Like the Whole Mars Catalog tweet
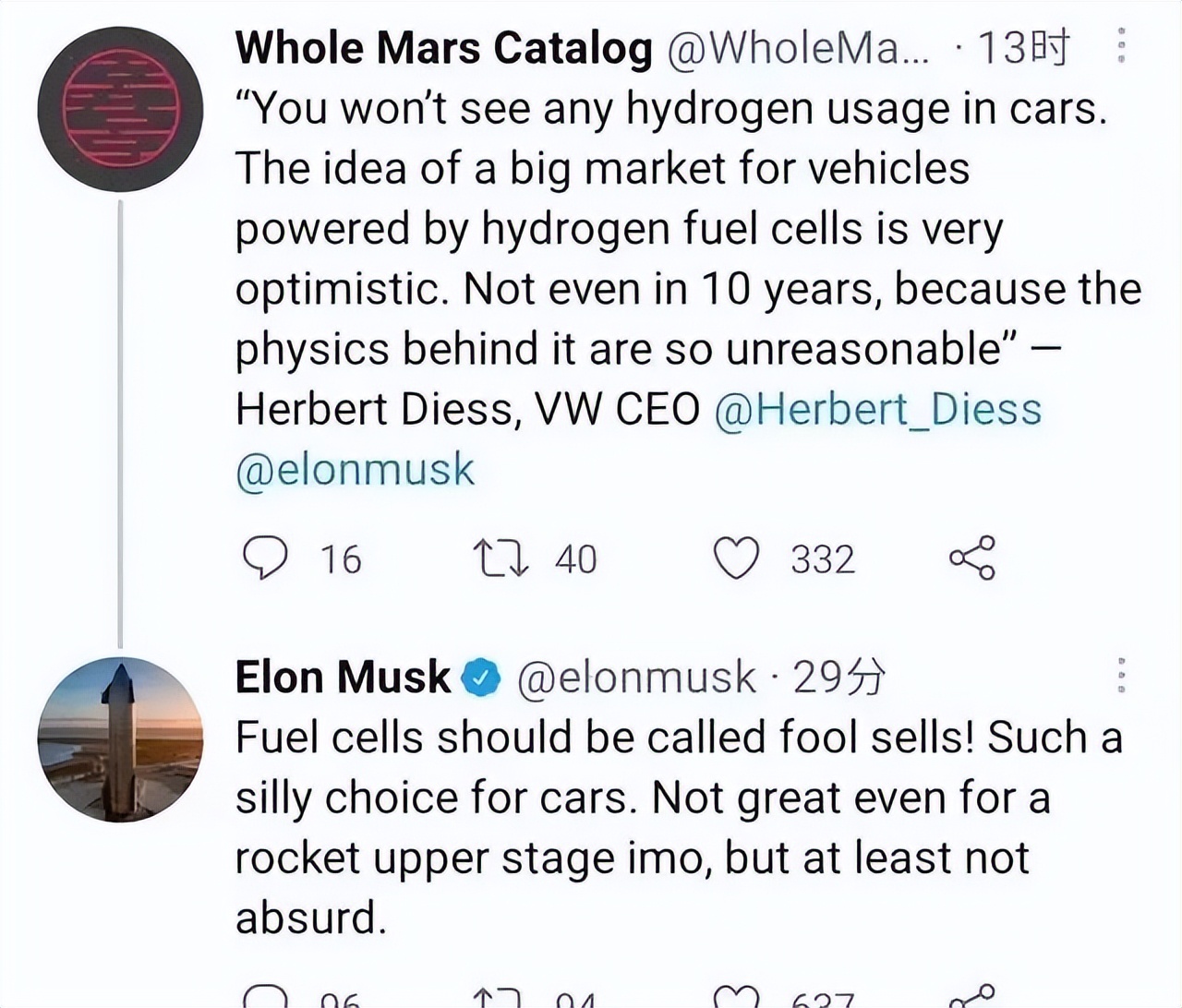This screenshot has width=1182, height=1008. click(x=737, y=558)
